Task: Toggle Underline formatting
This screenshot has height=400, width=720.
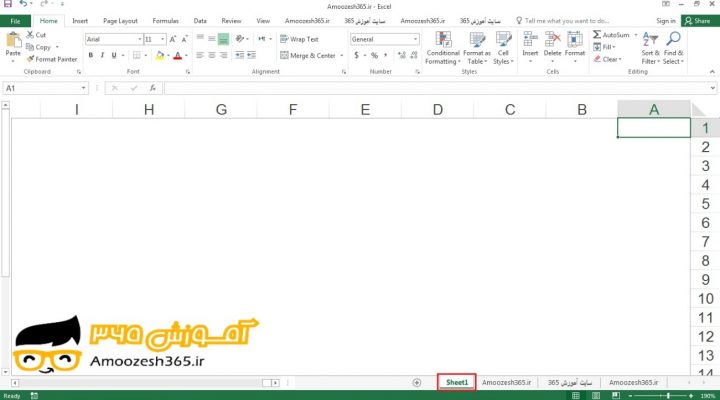Action: (114, 56)
